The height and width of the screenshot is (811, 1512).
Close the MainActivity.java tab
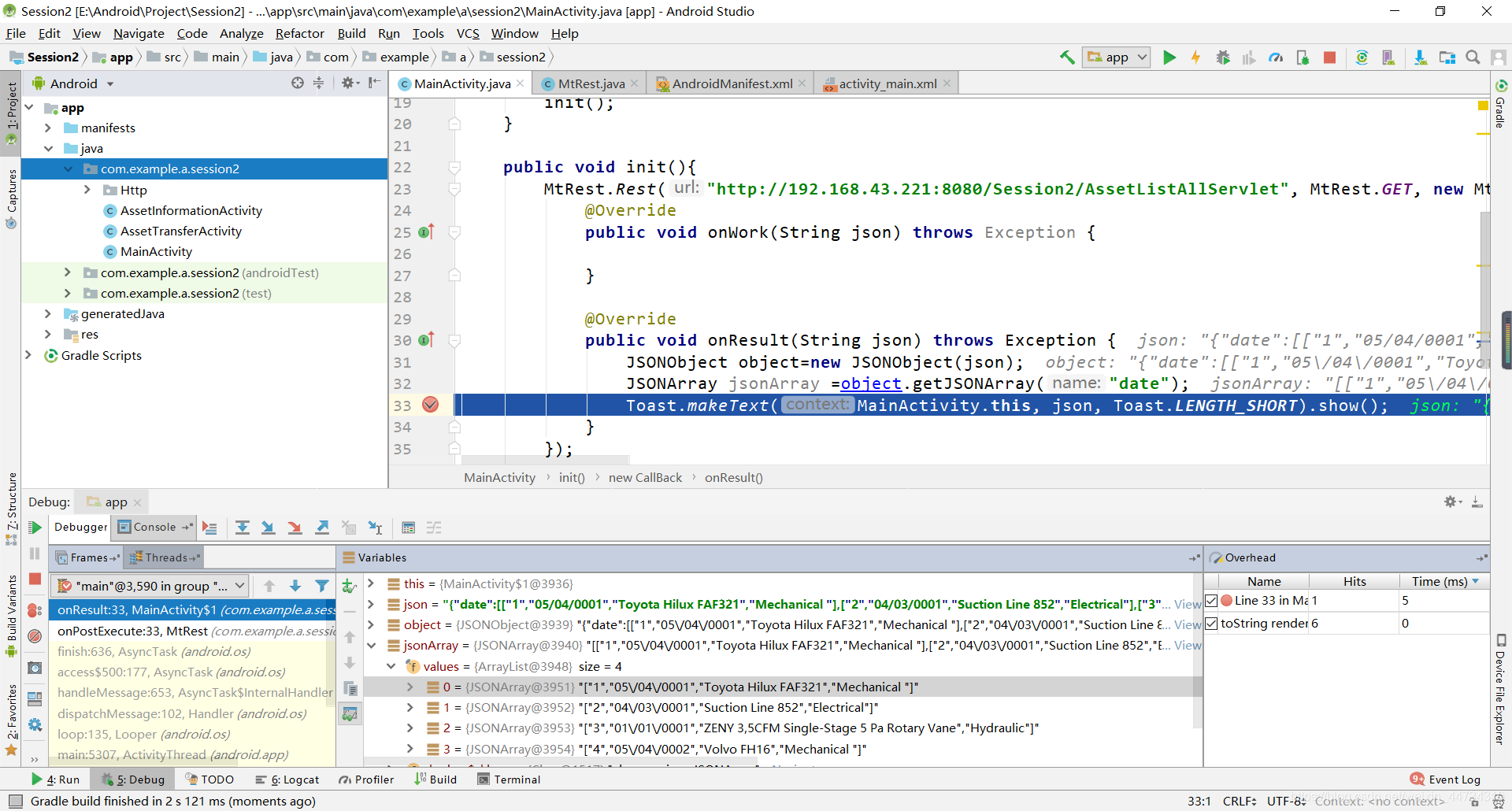pyautogui.click(x=520, y=83)
